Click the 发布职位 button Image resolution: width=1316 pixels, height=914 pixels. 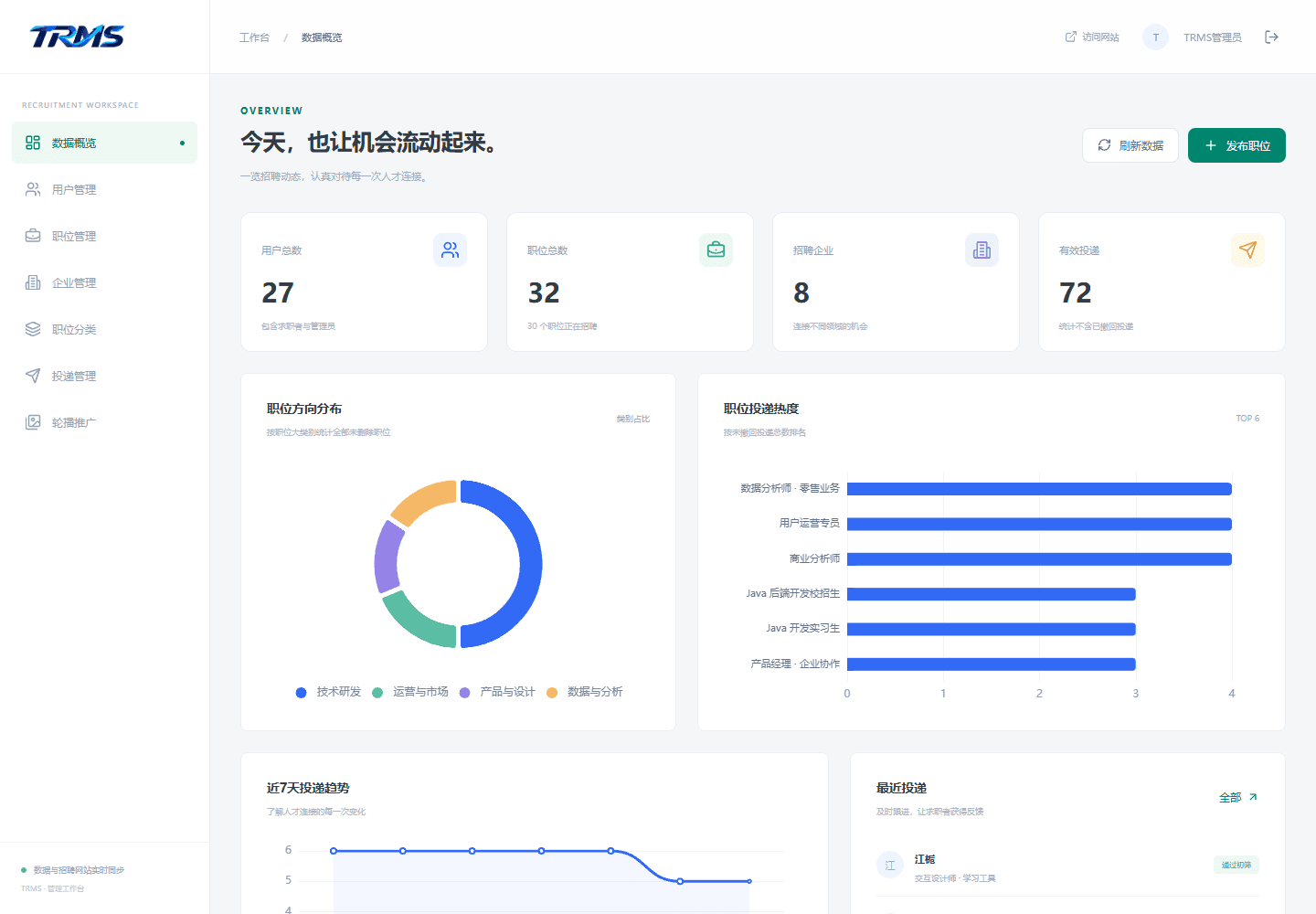[1236, 145]
